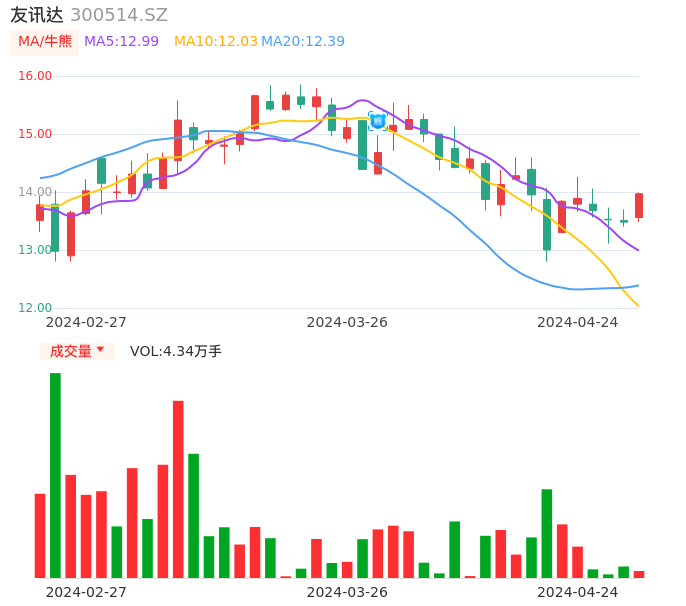Click the blue bear marker icon on chart
Viewport: 686px width, 606px height.
pyautogui.click(x=378, y=121)
